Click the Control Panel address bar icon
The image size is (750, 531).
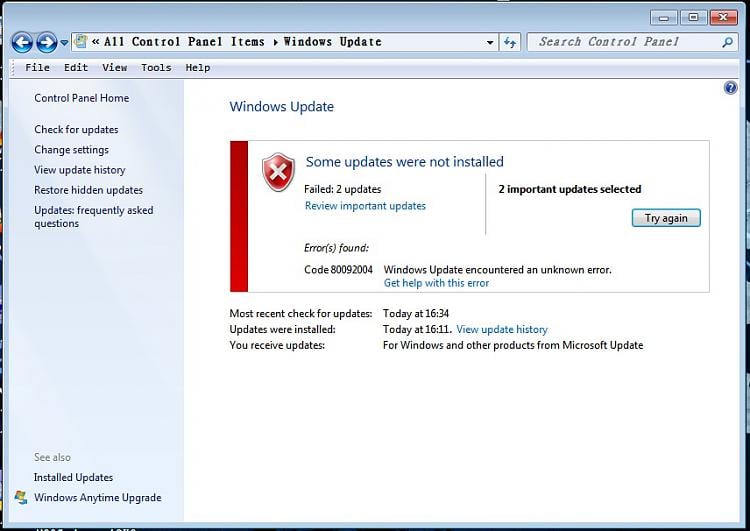point(81,42)
